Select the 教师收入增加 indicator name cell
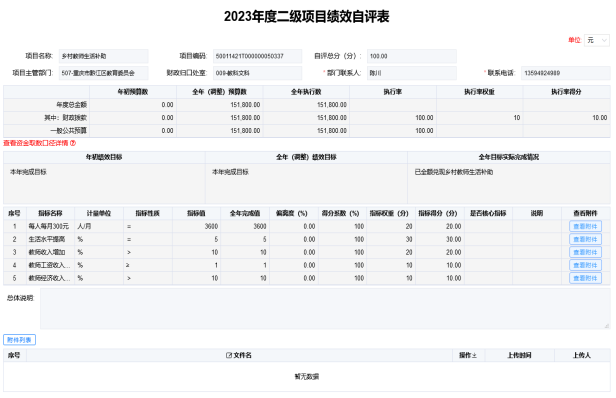Screen dimensions: 616x398 pyautogui.click(x=50, y=252)
